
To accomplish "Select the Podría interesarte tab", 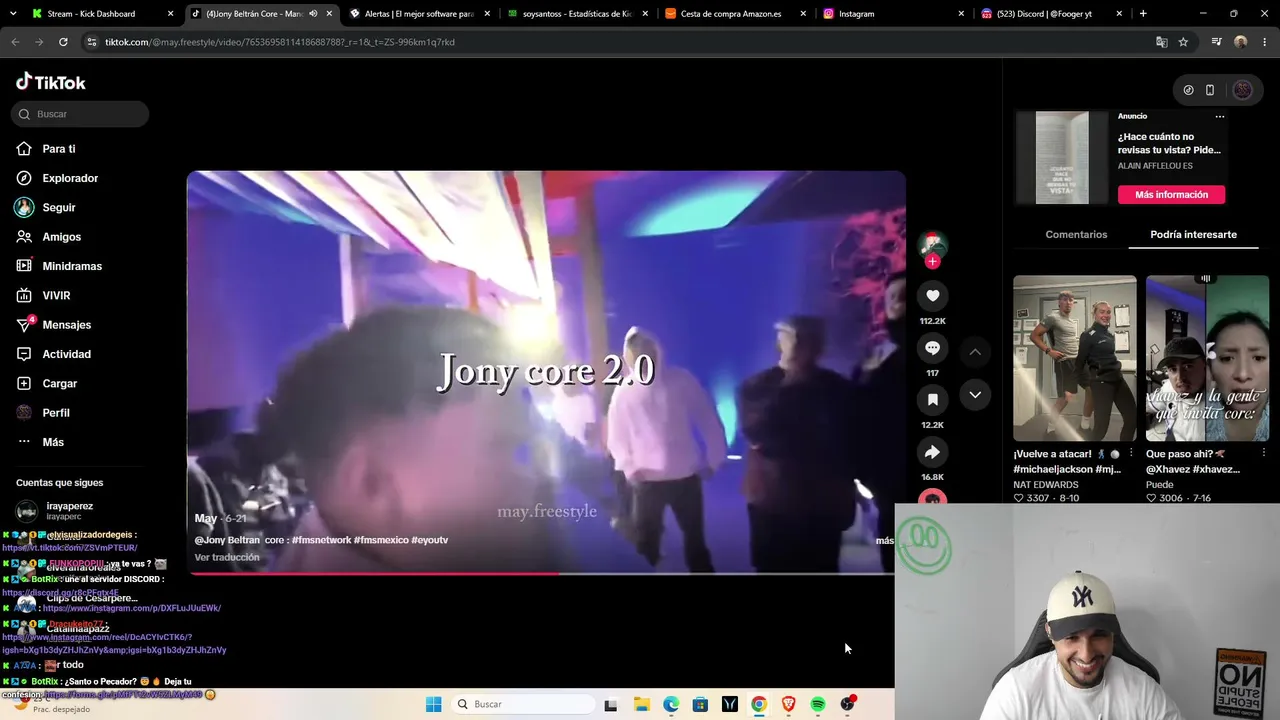I will (x=1193, y=235).
